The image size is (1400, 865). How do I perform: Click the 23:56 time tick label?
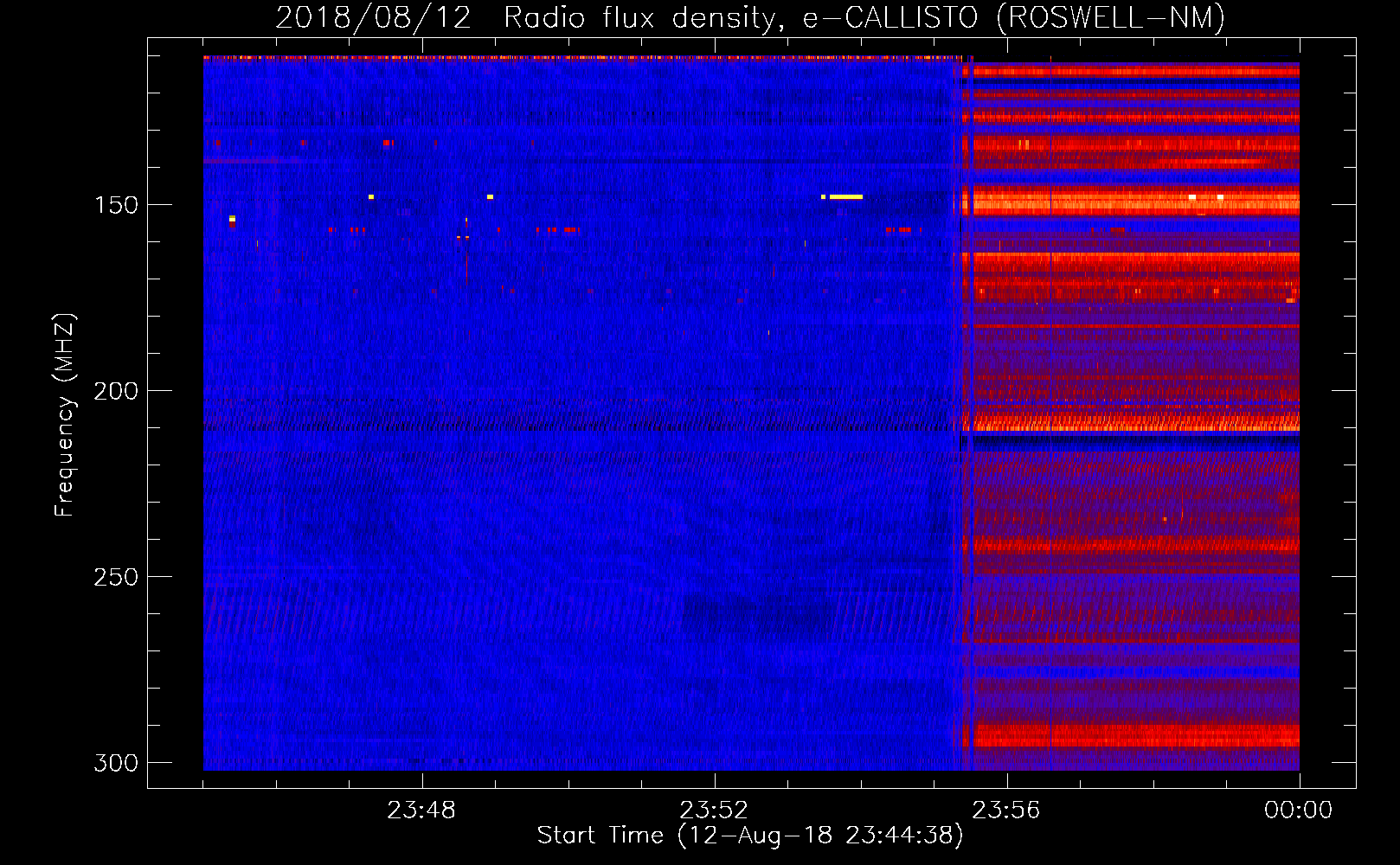[1006, 811]
